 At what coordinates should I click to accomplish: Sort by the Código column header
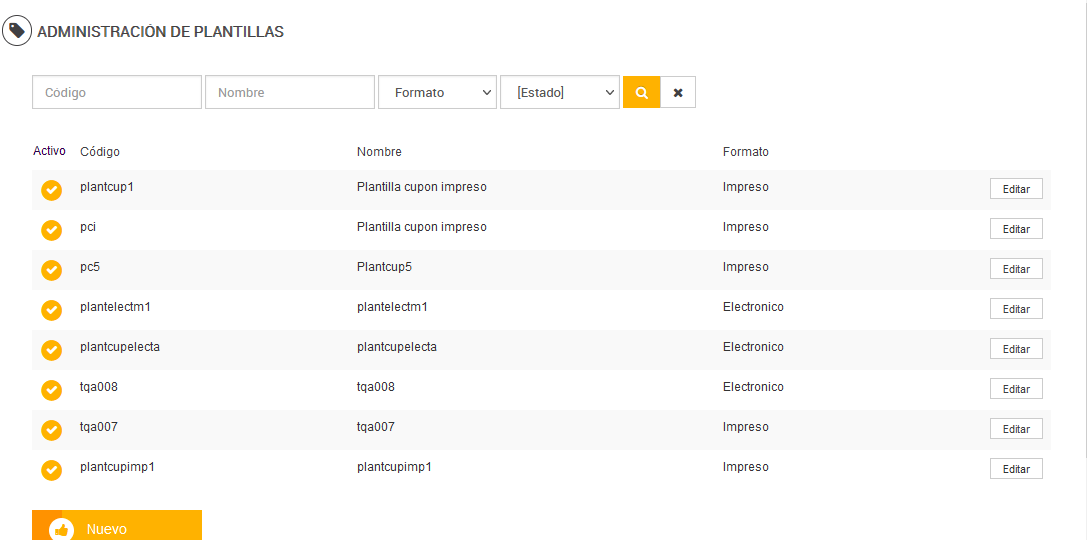click(x=100, y=152)
